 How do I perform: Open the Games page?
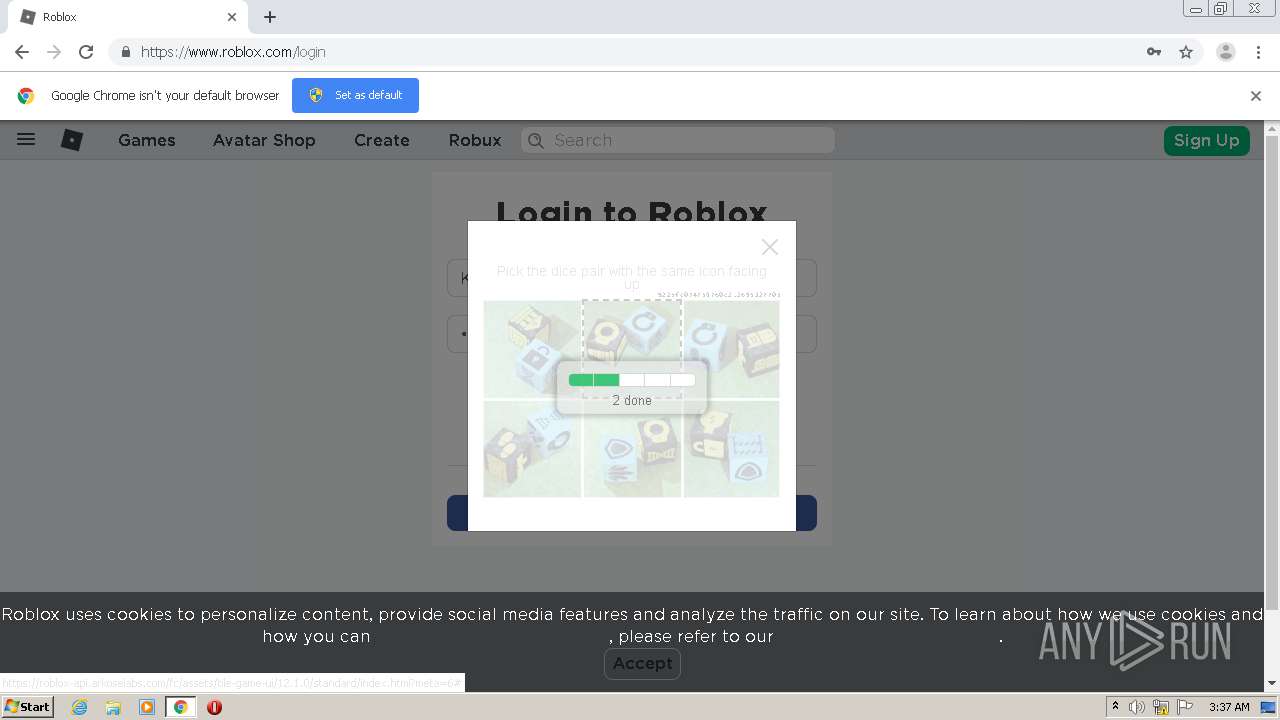[147, 140]
